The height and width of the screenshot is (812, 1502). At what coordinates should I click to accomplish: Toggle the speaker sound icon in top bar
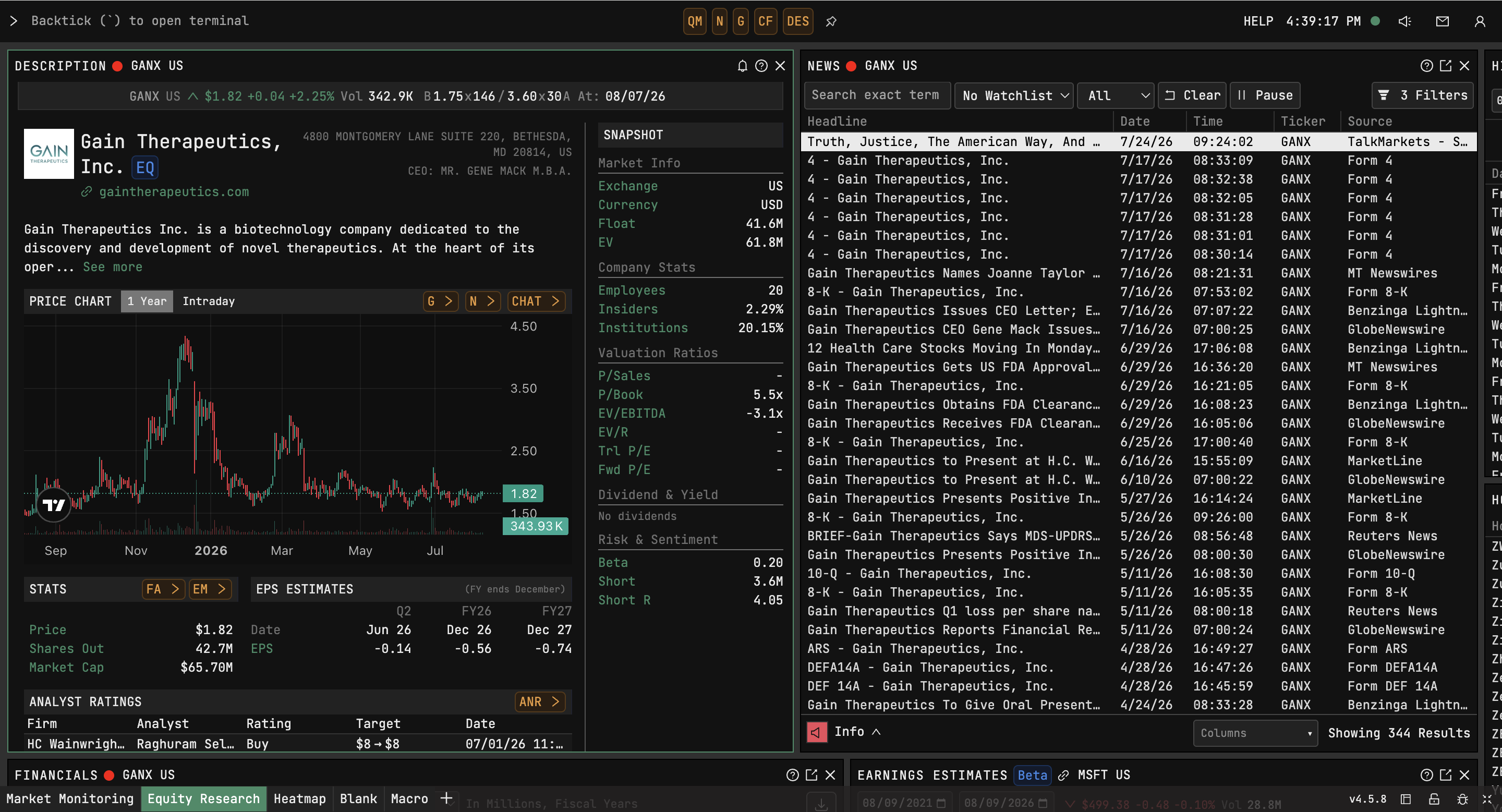pyautogui.click(x=1404, y=21)
